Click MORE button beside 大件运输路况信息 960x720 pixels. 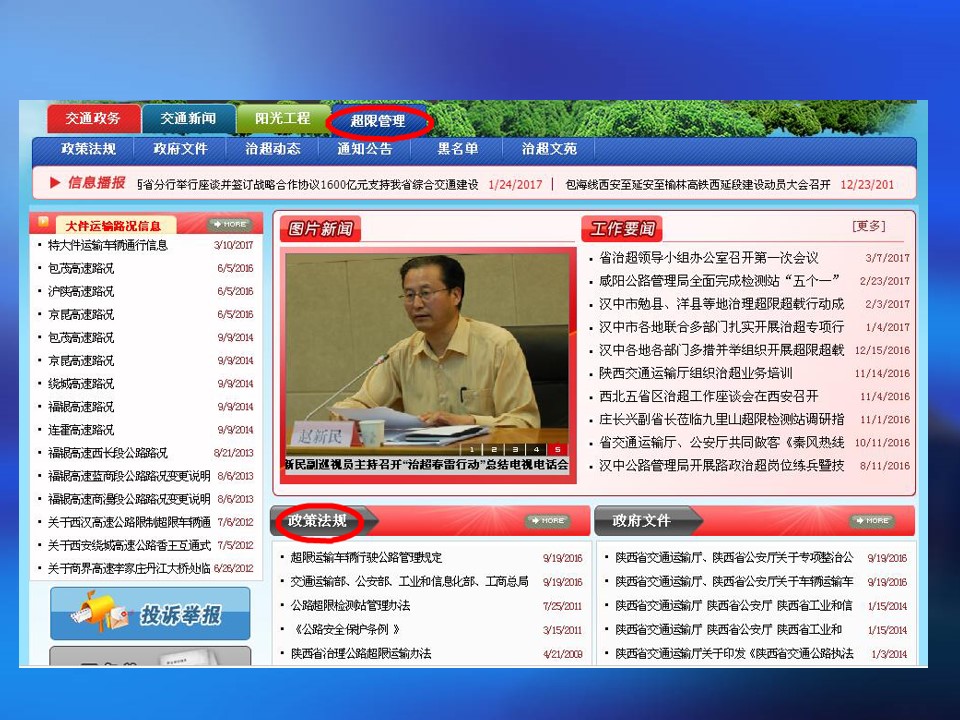click(229, 224)
